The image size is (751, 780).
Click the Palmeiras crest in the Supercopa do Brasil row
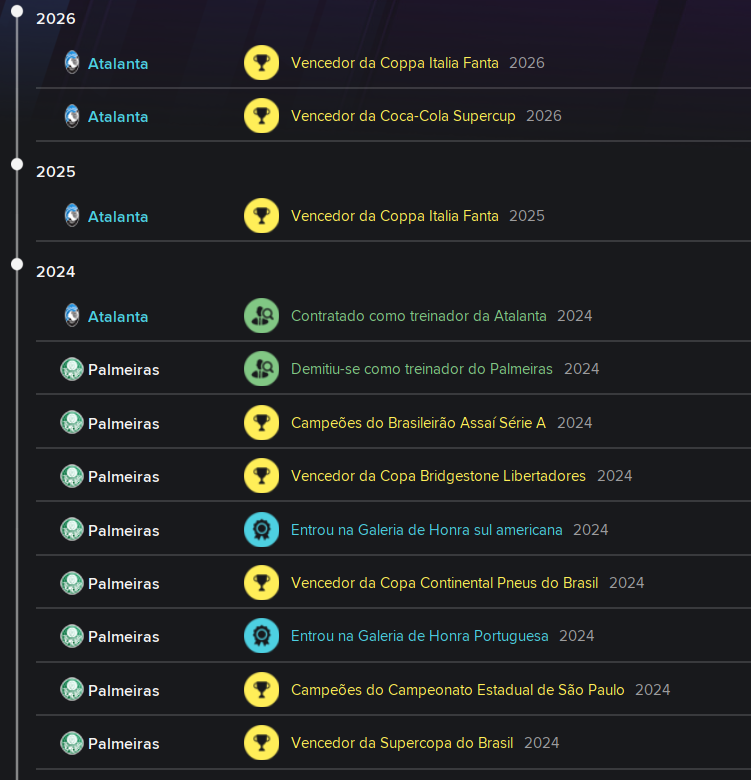click(72, 743)
